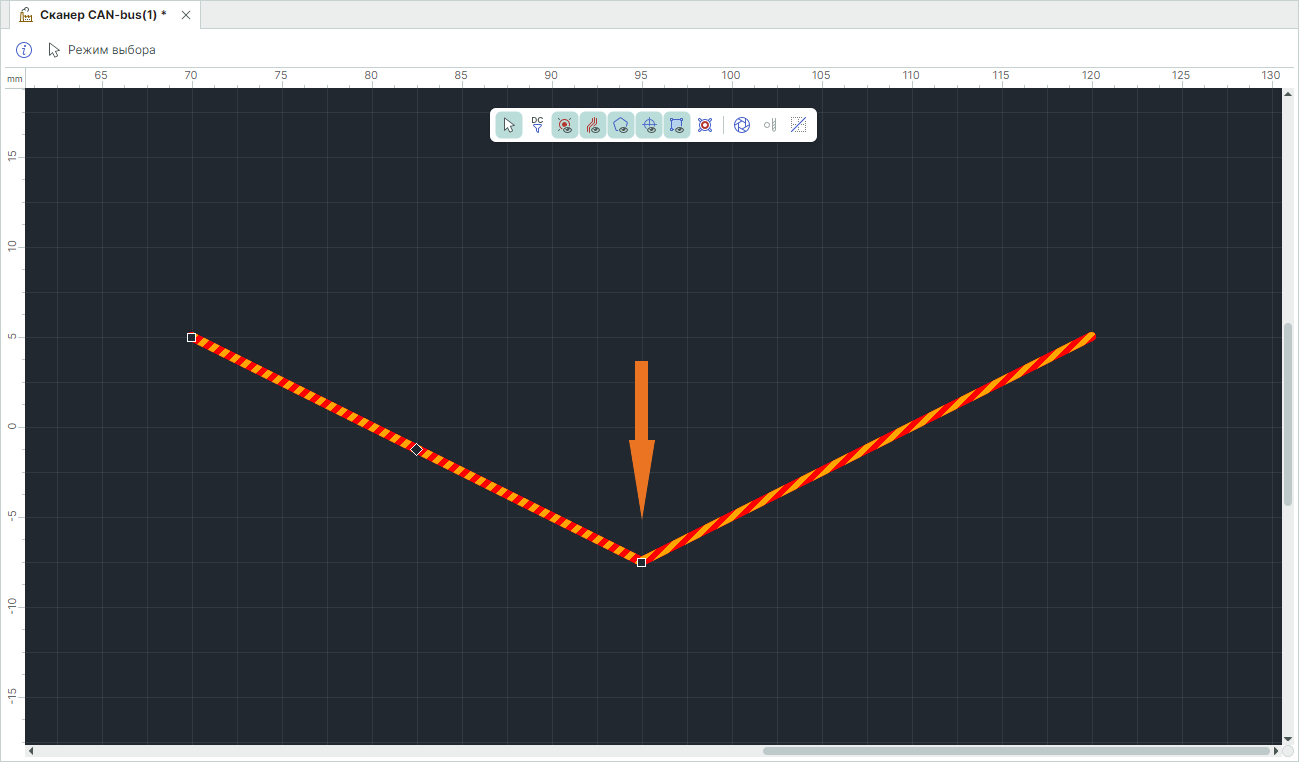Click the dotted square with diagonal line icon
Image resolution: width=1299 pixels, height=762 pixels.
click(x=798, y=125)
